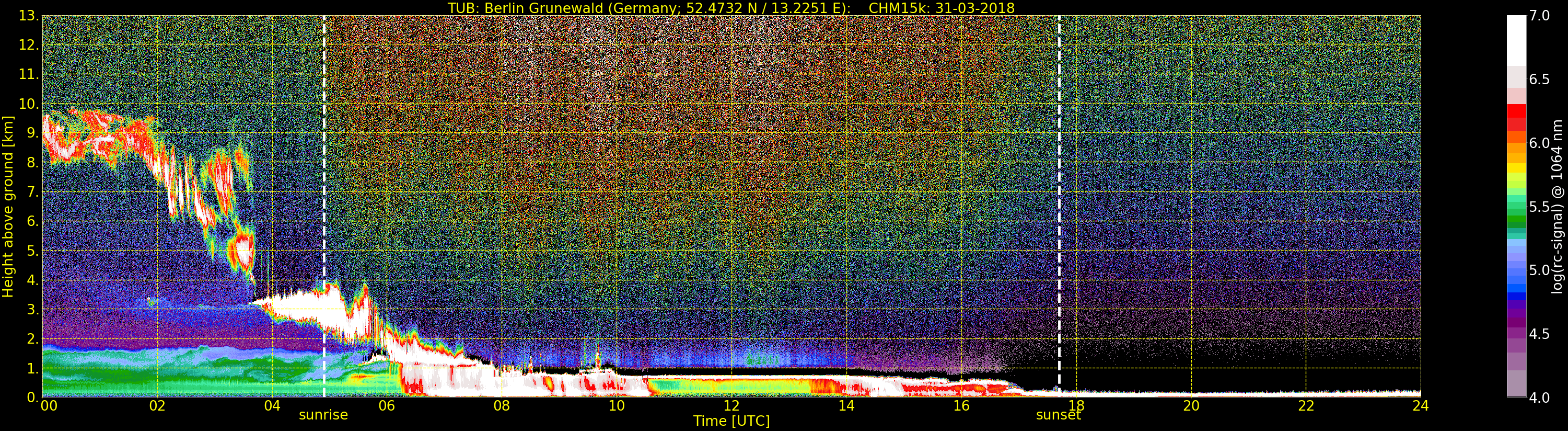Click the white dashed sunset marker line
The width and height of the screenshot is (1568, 431).
click(1059, 206)
